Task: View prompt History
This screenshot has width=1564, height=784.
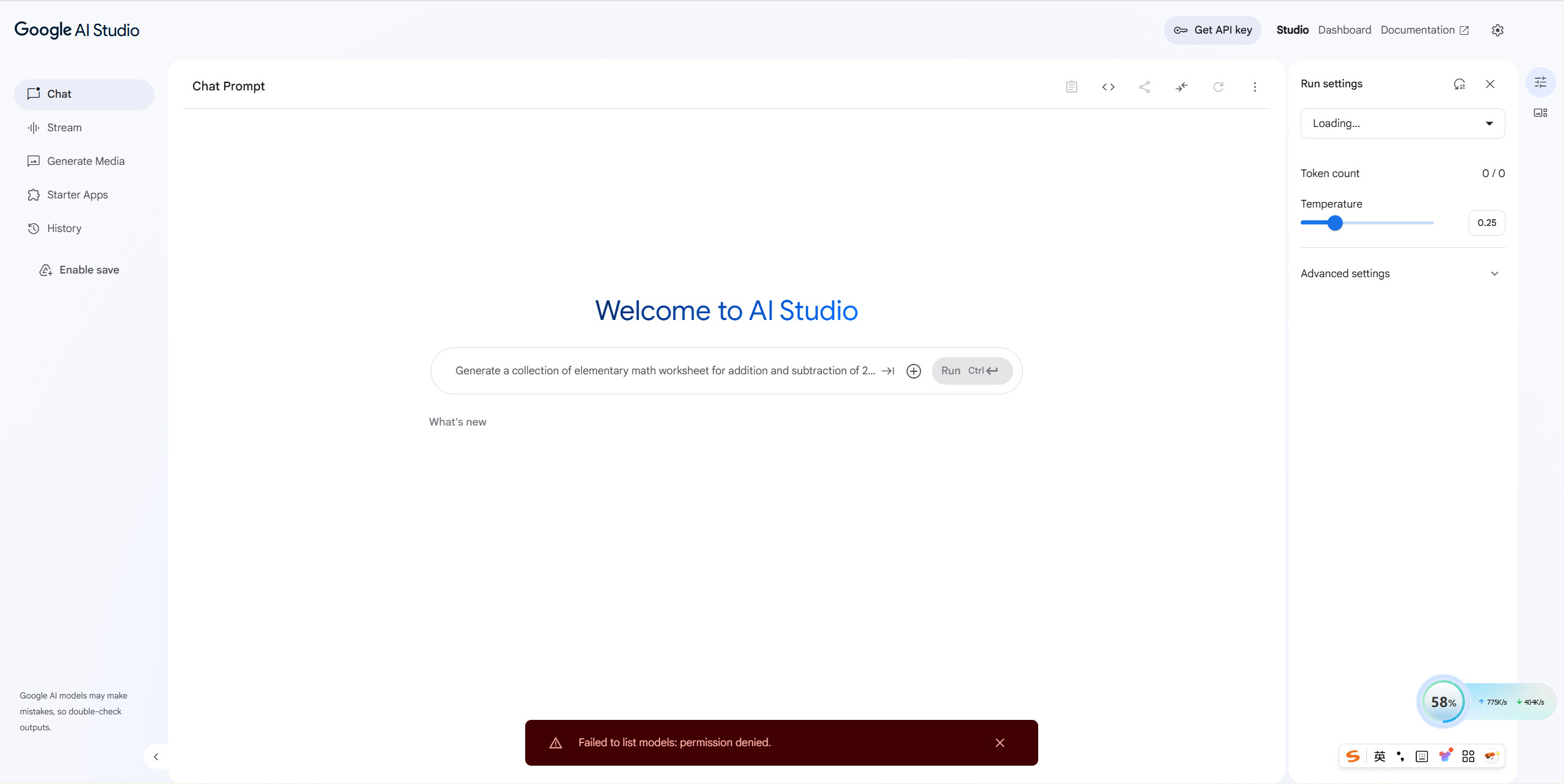Action: (x=84, y=228)
